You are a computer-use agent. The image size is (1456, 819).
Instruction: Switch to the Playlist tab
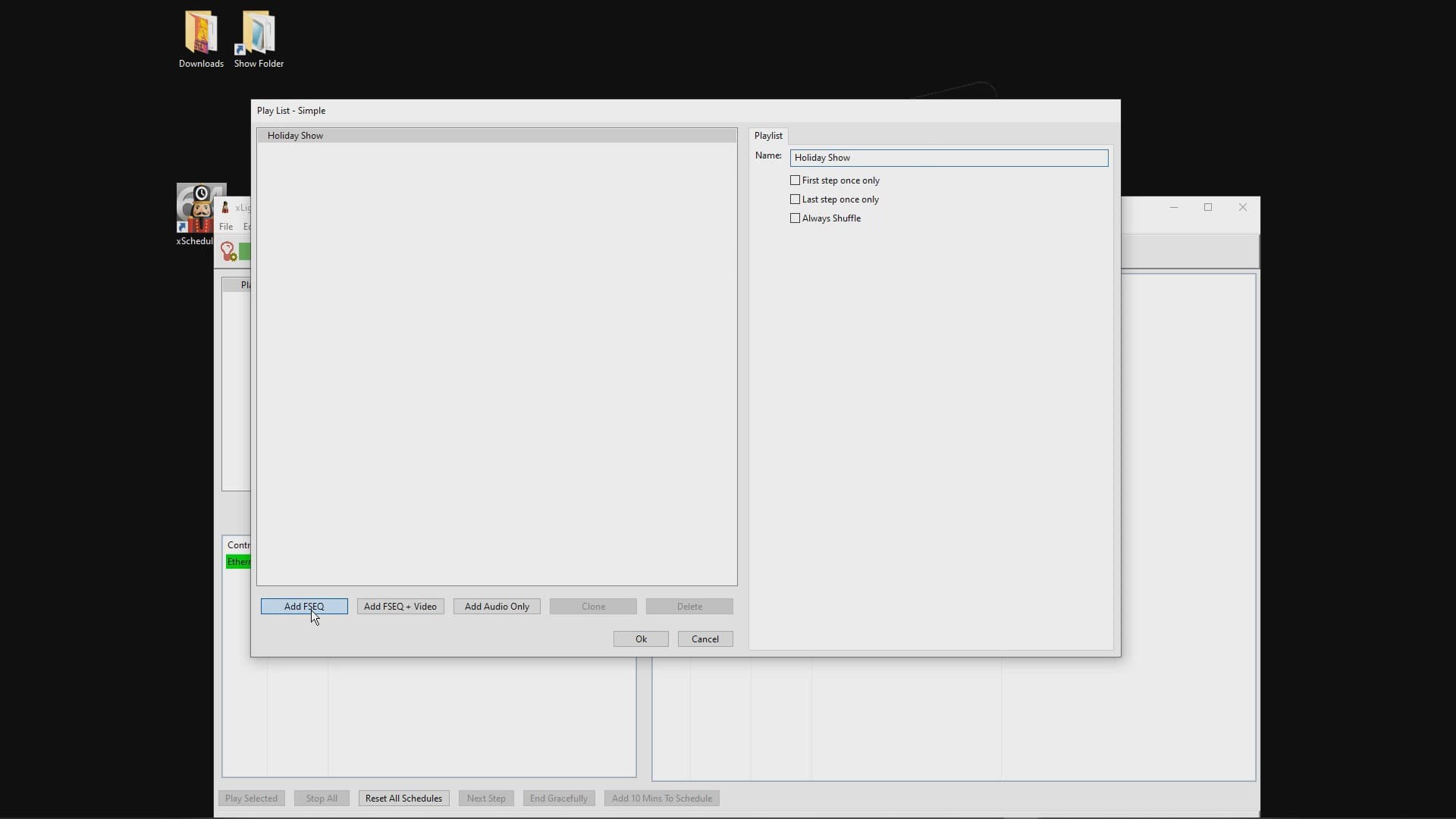click(x=768, y=136)
